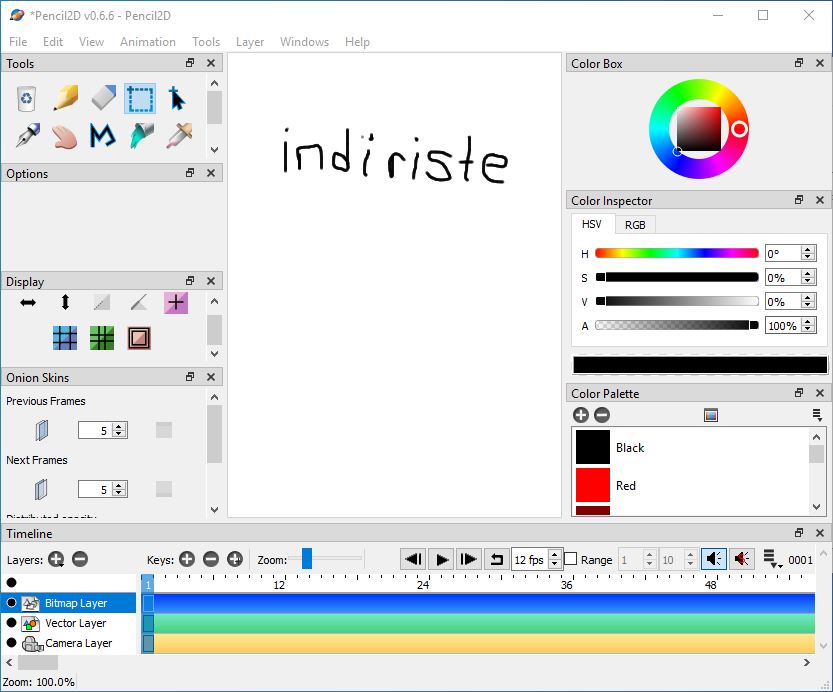Image resolution: width=833 pixels, height=692 pixels.
Task: Increase Previous Frames onion skin count
Action: pos(120,426)
